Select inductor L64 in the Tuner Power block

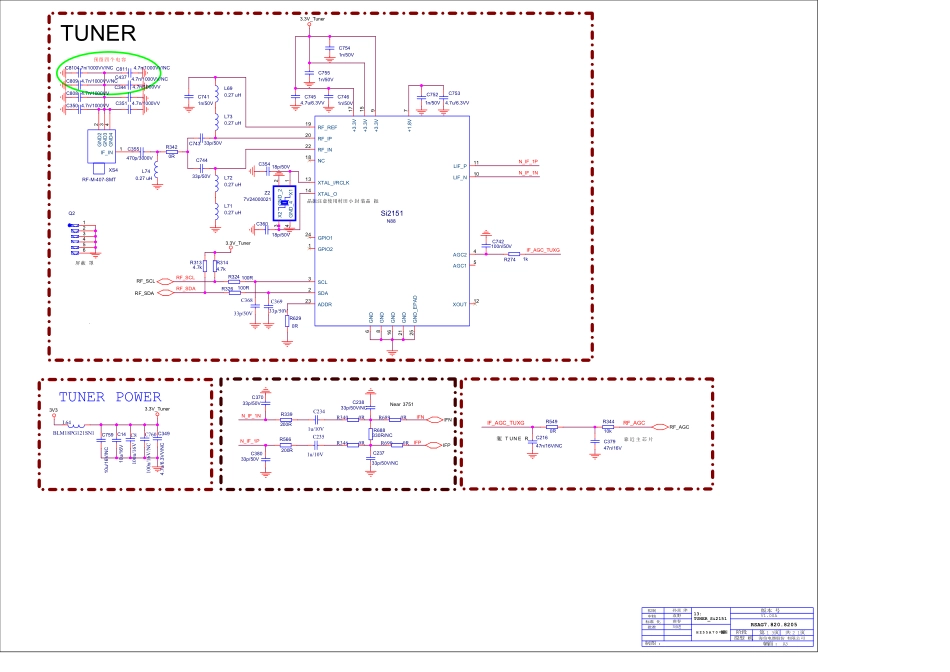(x=73, y=423)
